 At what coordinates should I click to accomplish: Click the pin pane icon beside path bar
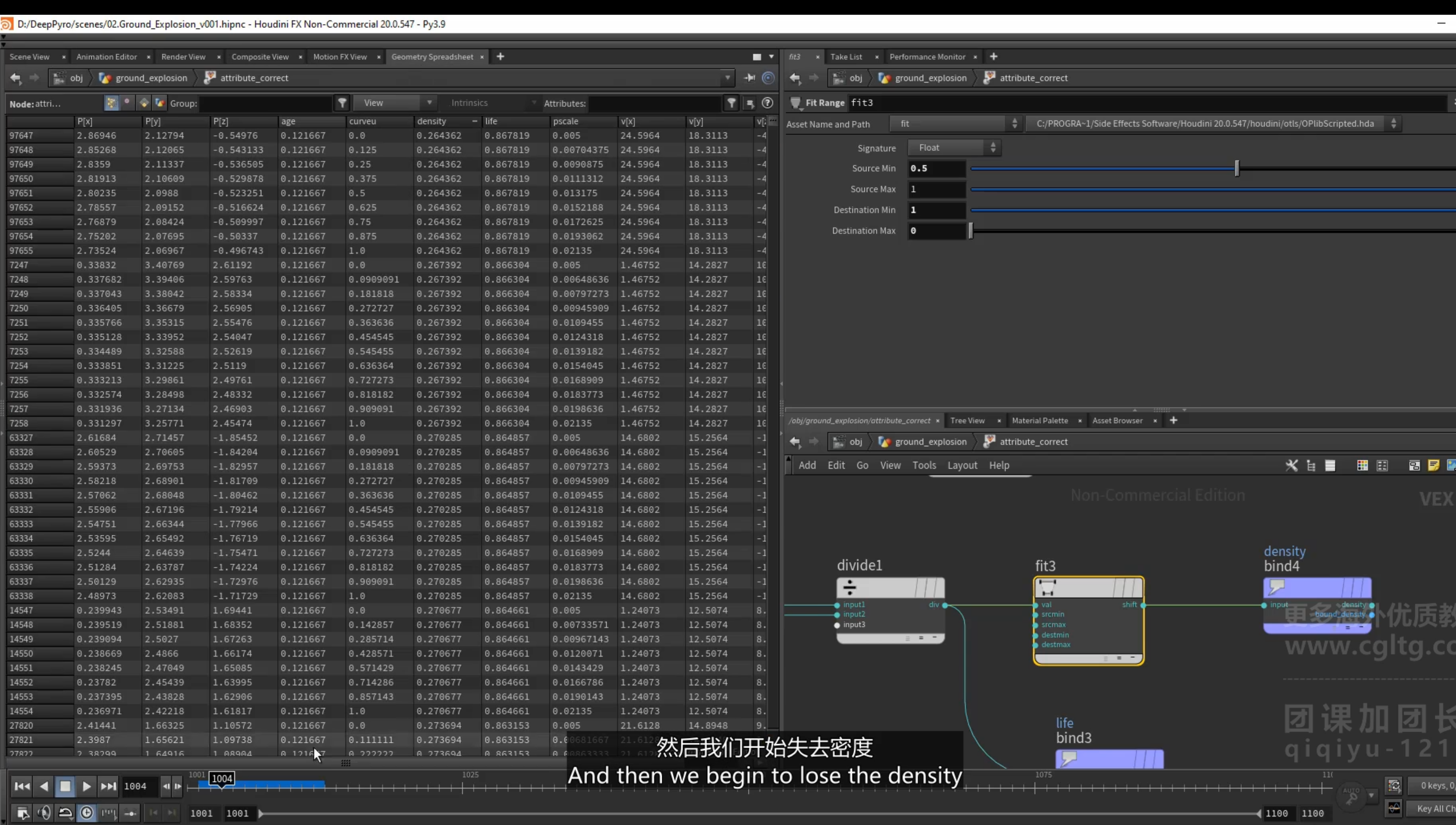750,78
